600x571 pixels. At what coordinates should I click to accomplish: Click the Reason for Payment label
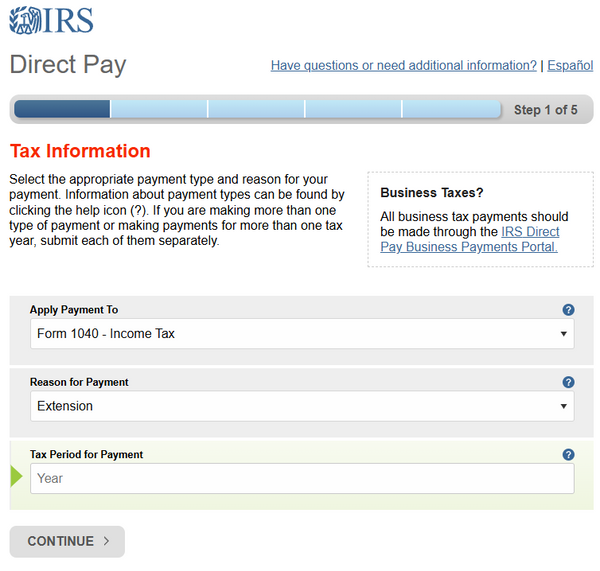coord(79,382)
